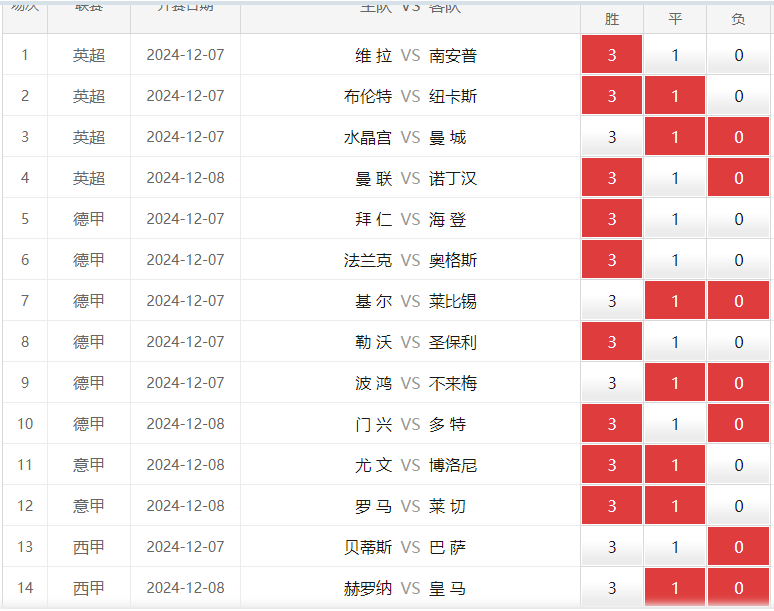Screen dimensions: 774x611
Task: Select draw option 1 for 法兰克 VS 奥格斯
Action: click(675, 259)
